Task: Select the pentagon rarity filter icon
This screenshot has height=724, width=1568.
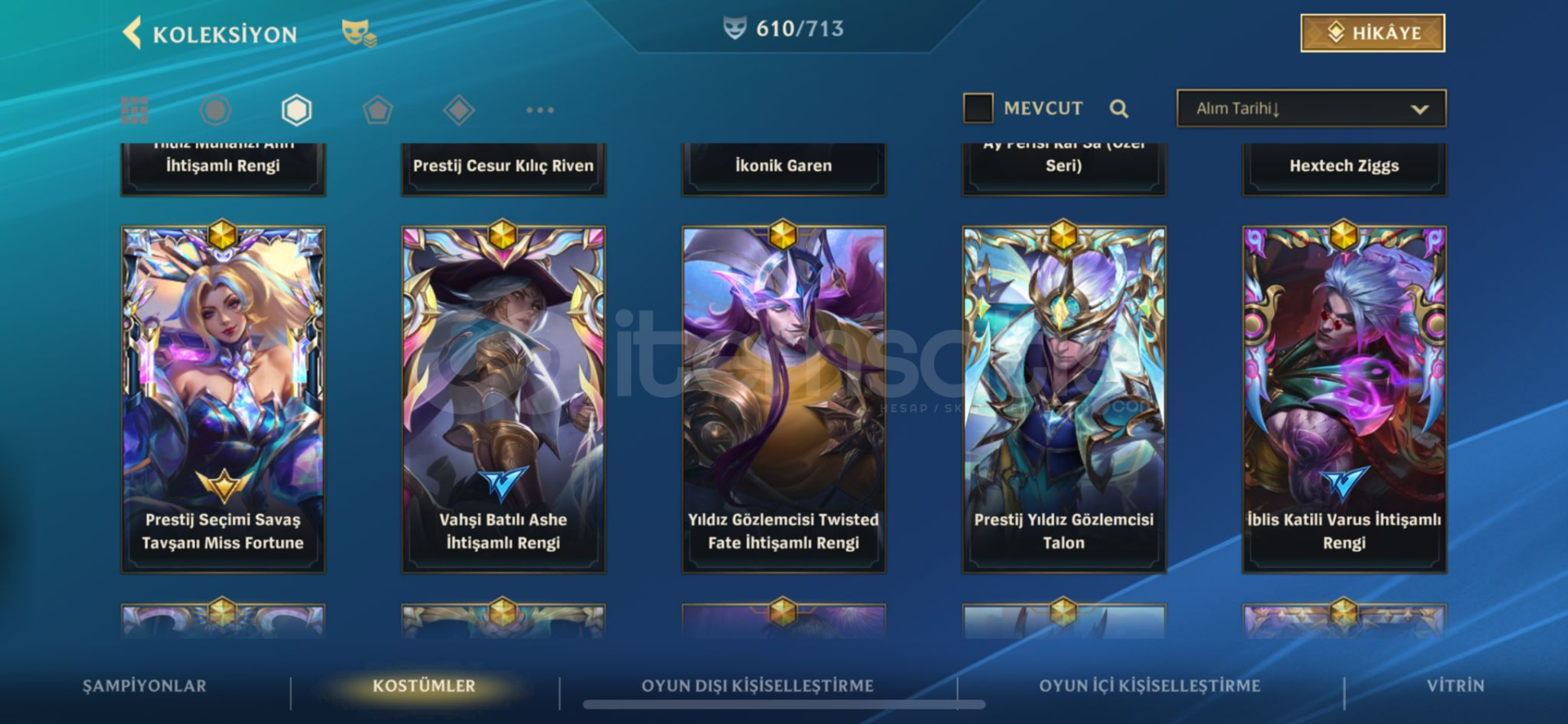Action: coord(377,109)
